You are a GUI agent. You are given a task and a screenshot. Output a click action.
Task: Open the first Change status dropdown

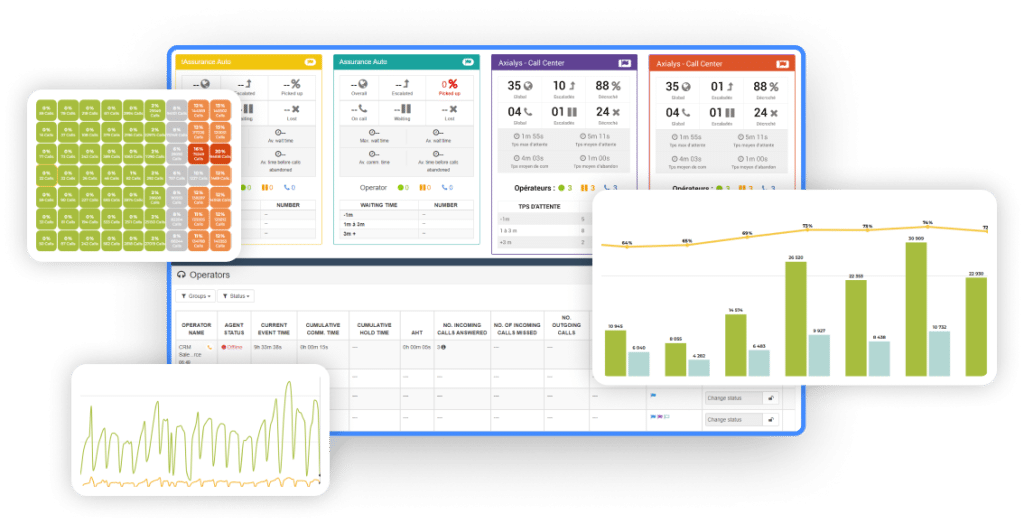pos(735,398)
